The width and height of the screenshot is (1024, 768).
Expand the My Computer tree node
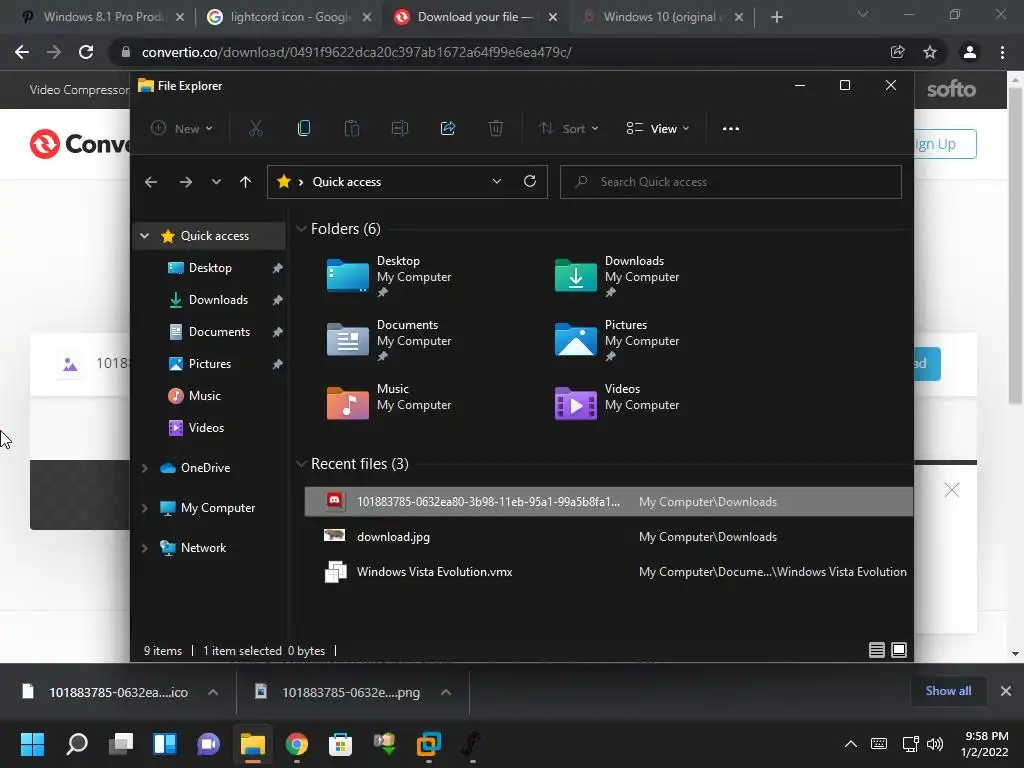[x=145, y=508]
